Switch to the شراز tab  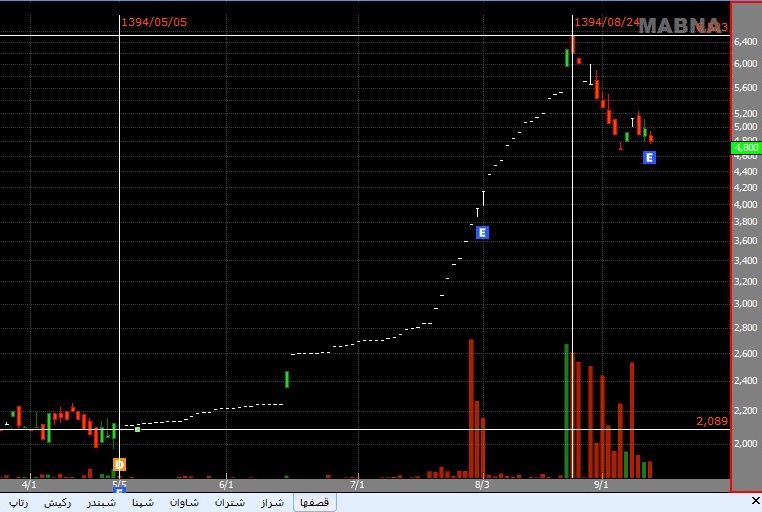coord(272,502)
